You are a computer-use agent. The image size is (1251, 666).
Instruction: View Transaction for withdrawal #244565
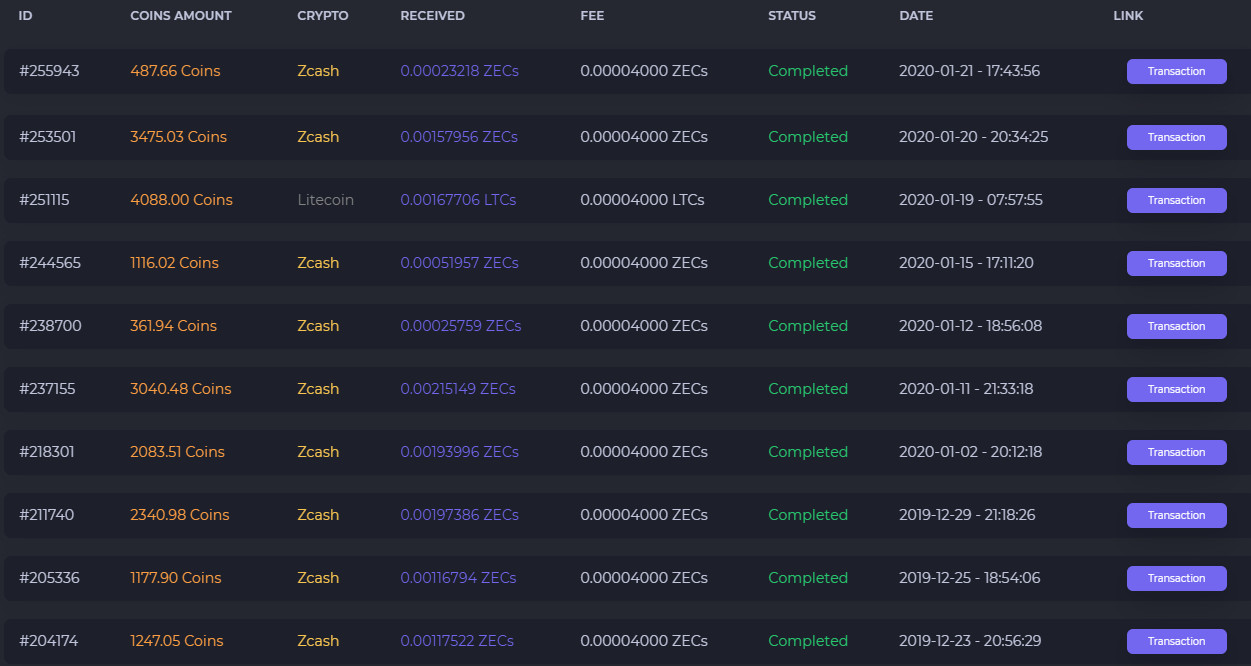pyautogui.click(x=1176, y=263)
